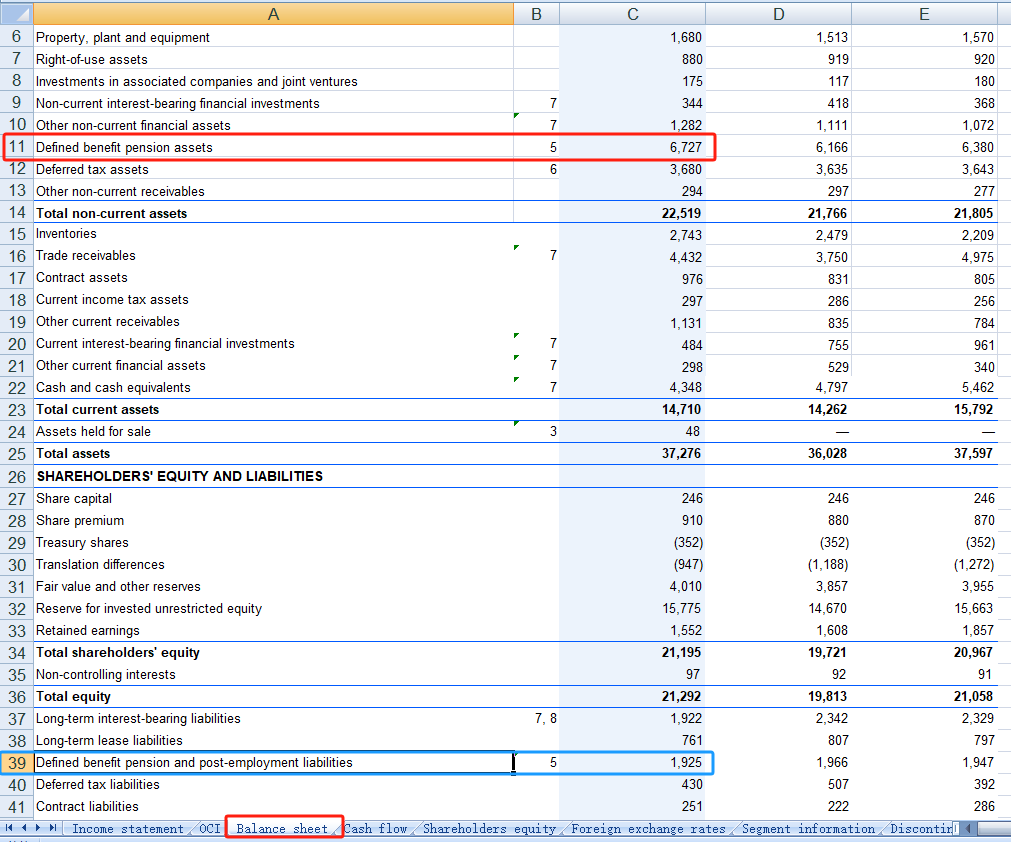Open the Cash flow sheet tab

click(x=375, y=828)
